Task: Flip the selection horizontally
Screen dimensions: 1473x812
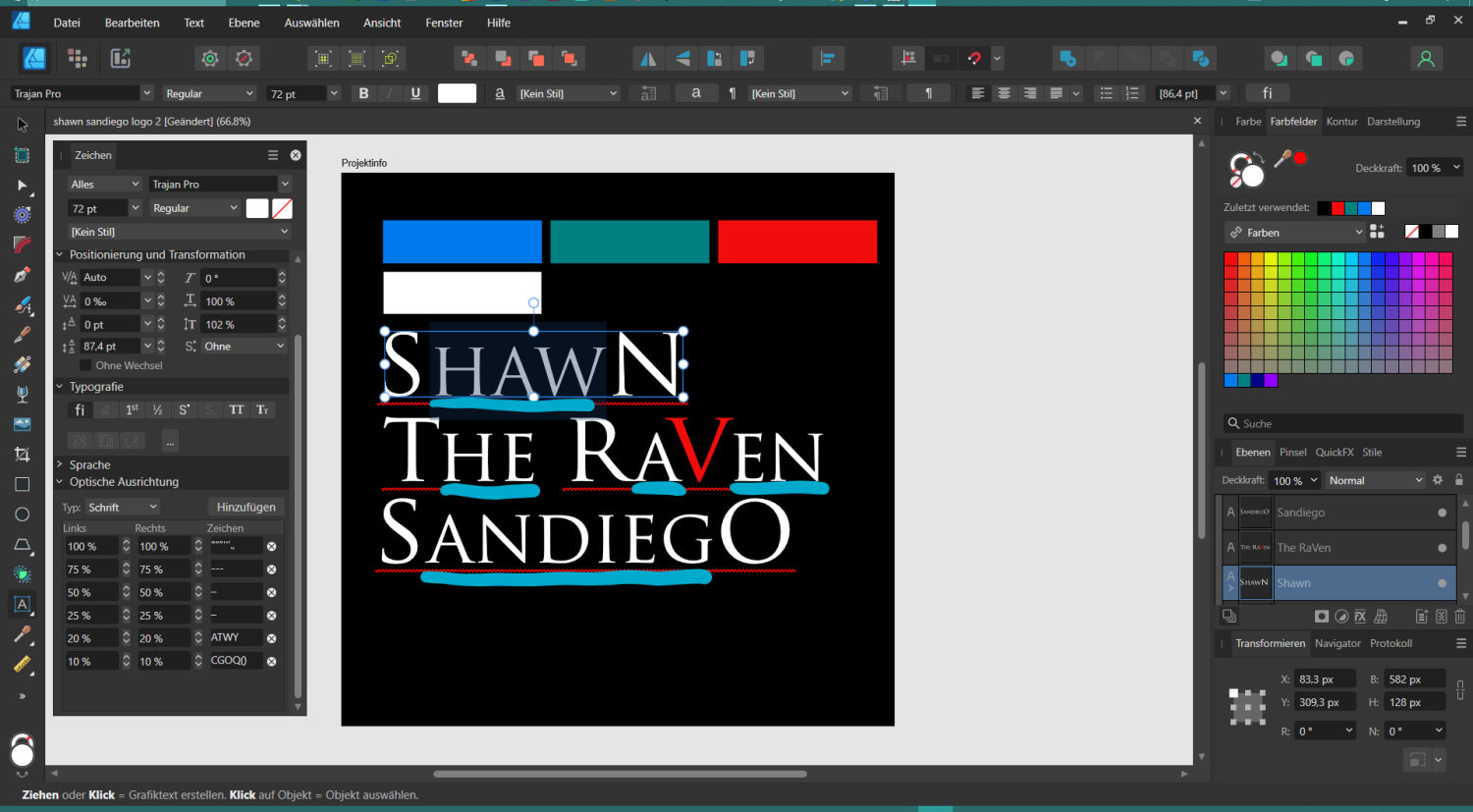Action: click(x=648, y=58)
